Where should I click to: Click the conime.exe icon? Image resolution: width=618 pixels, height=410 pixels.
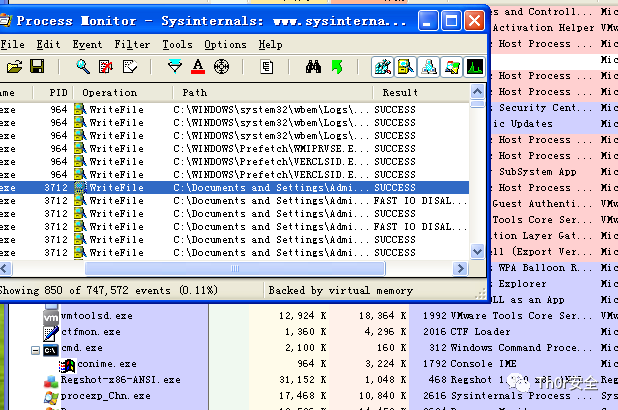click(67, 366)
